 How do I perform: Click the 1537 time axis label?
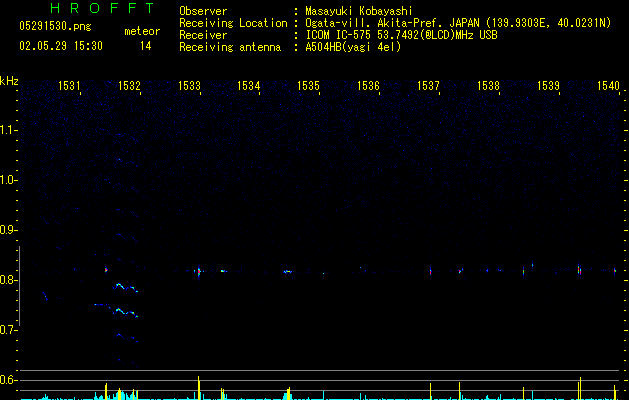[x=428, y=86]
